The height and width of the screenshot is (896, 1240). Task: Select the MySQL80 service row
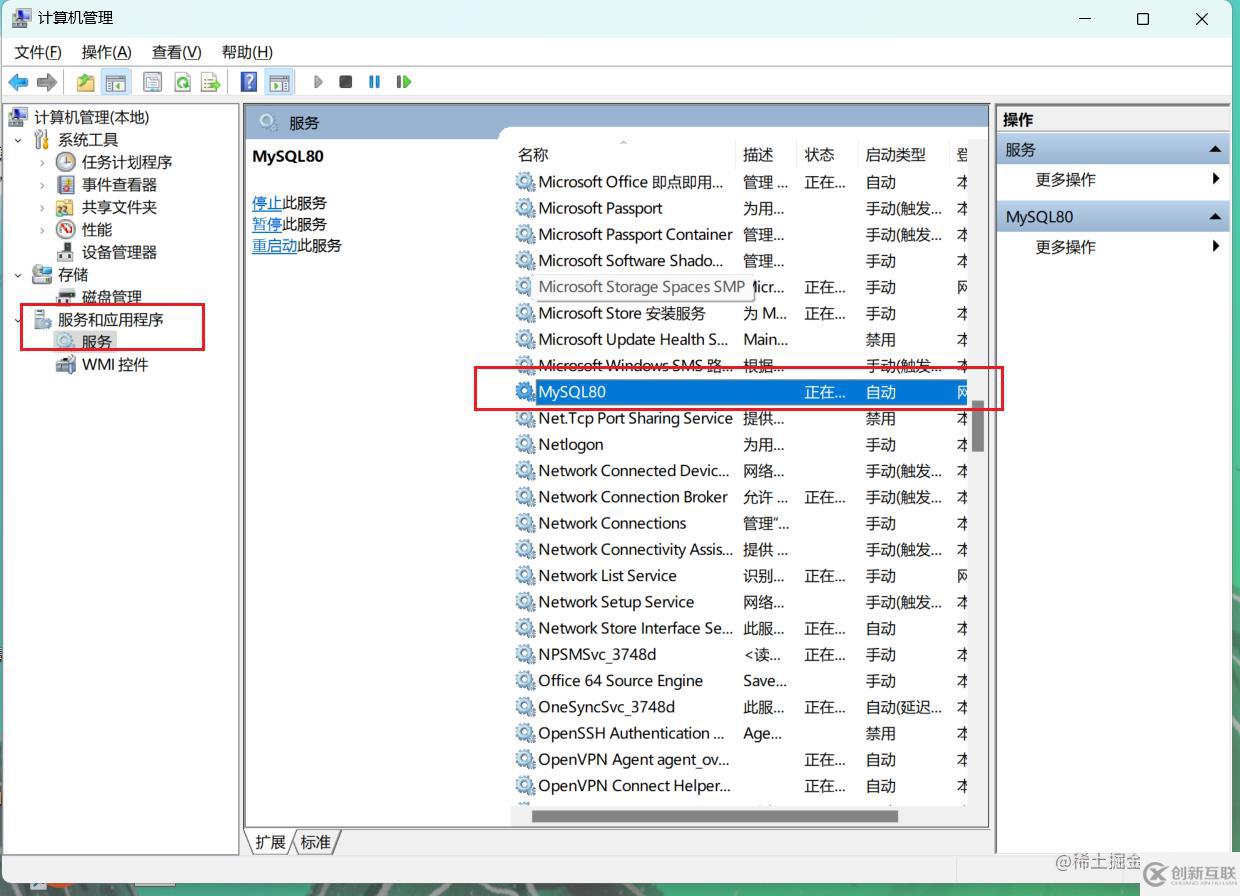[740, 392]
